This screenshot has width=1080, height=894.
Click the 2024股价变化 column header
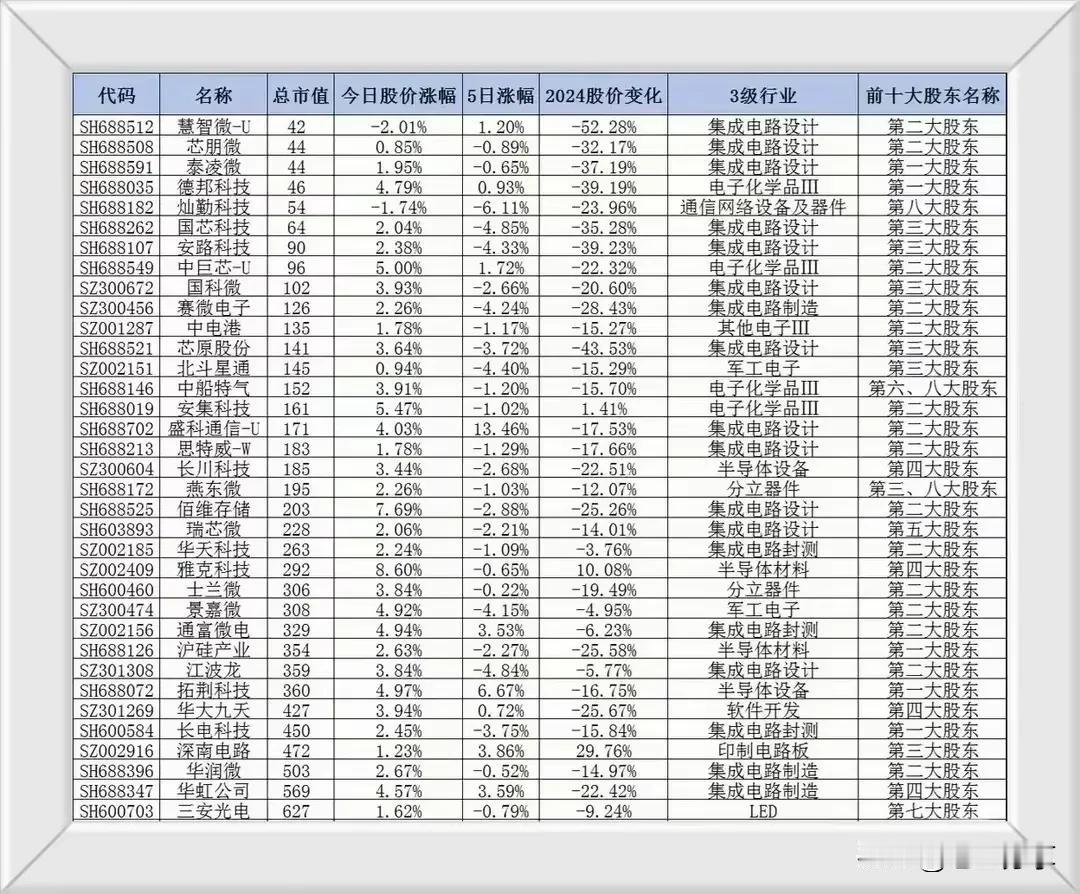[x=603, y=95]
